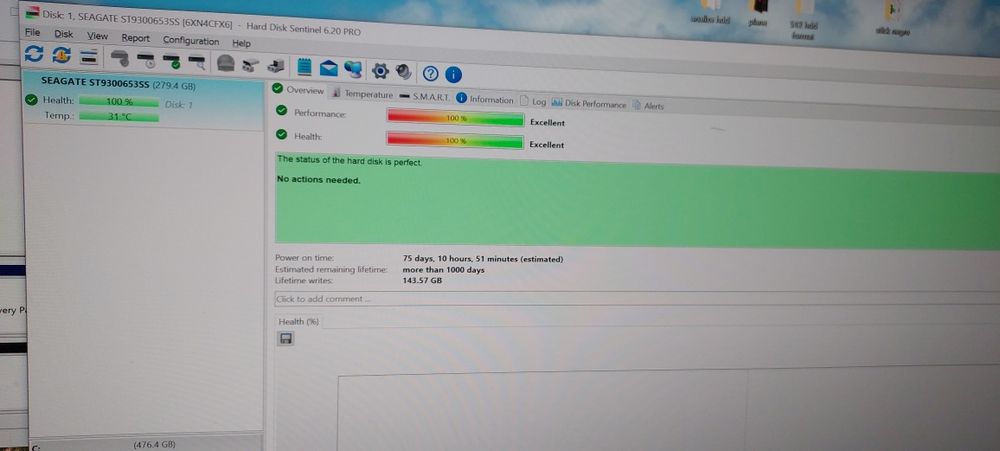Click the left panel Health 100 % bar
The width and height of the screenshot is (1000, 451).
point(119,101)
